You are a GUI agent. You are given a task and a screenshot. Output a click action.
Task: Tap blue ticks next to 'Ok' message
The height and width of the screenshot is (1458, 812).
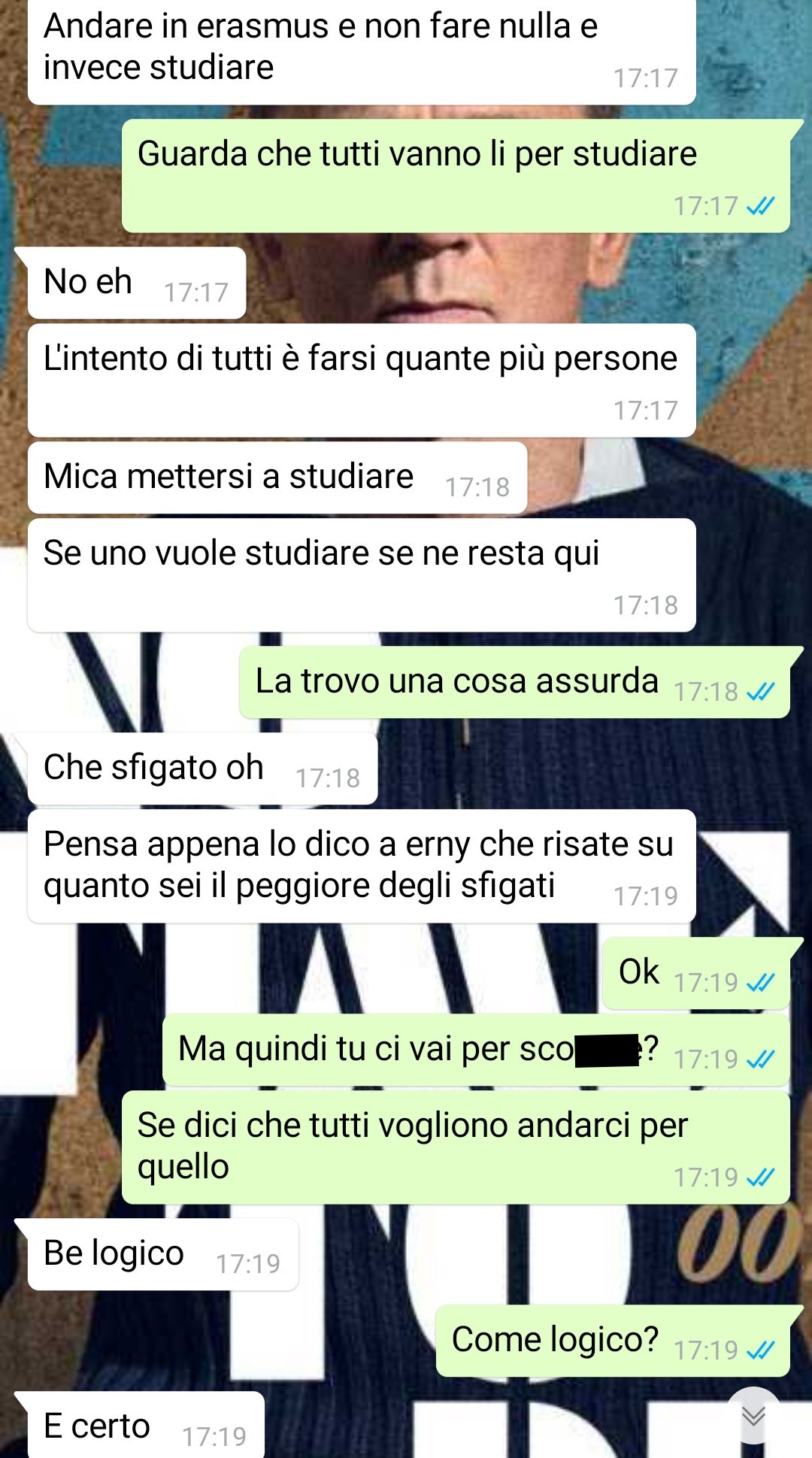tap(760, 983)
